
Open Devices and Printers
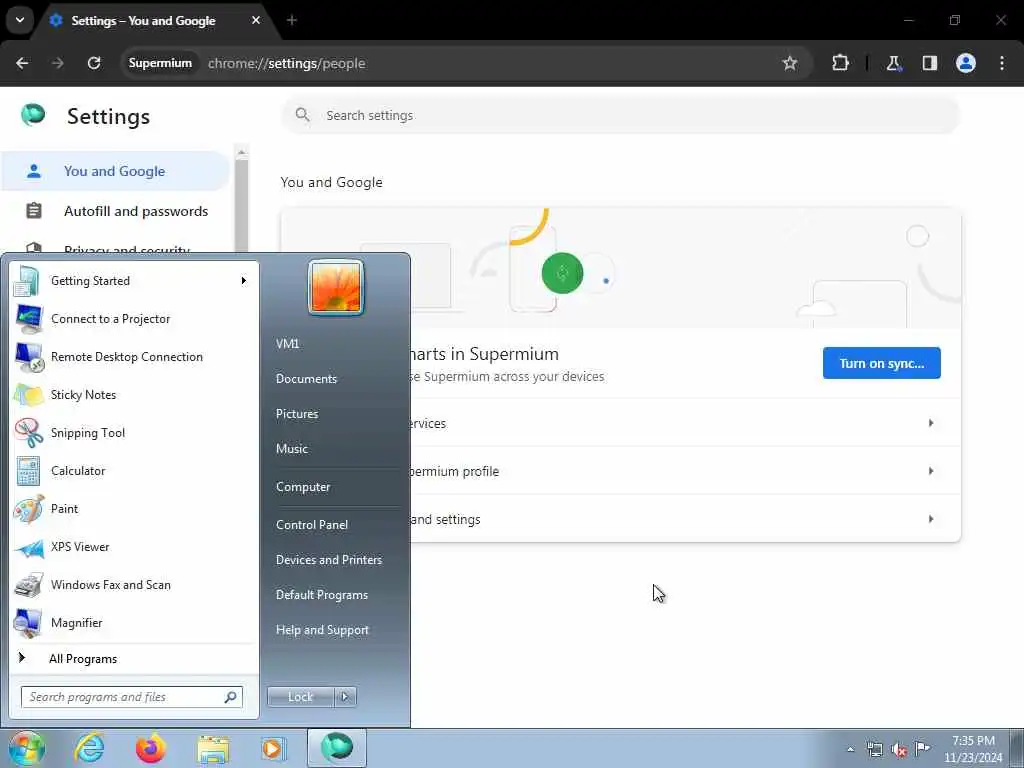coord(328,560)
